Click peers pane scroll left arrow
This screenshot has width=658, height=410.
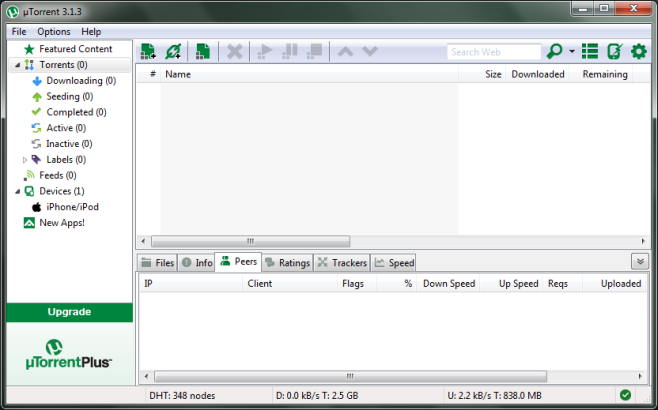(146, 376)
